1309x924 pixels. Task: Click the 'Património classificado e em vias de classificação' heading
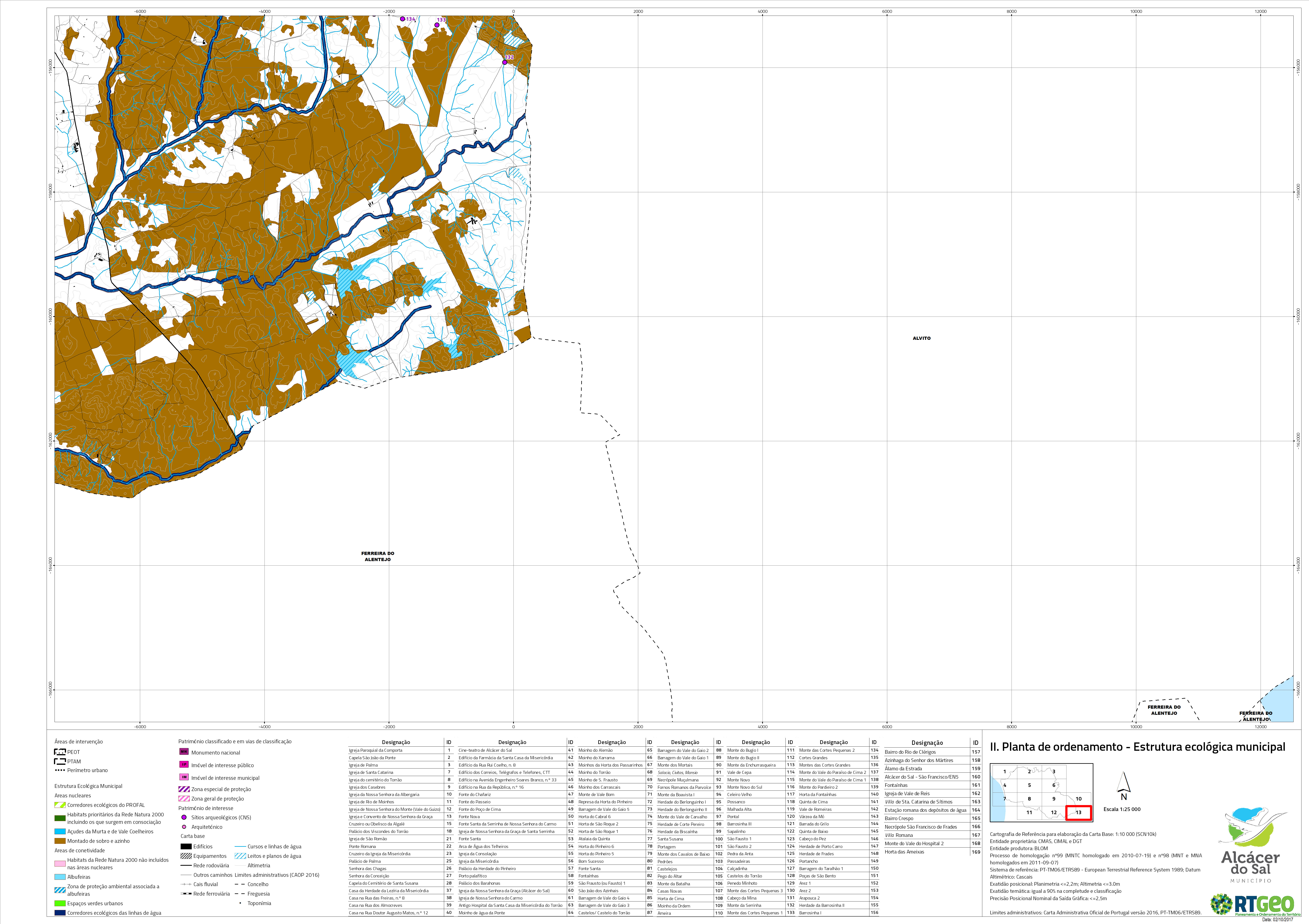235,742
